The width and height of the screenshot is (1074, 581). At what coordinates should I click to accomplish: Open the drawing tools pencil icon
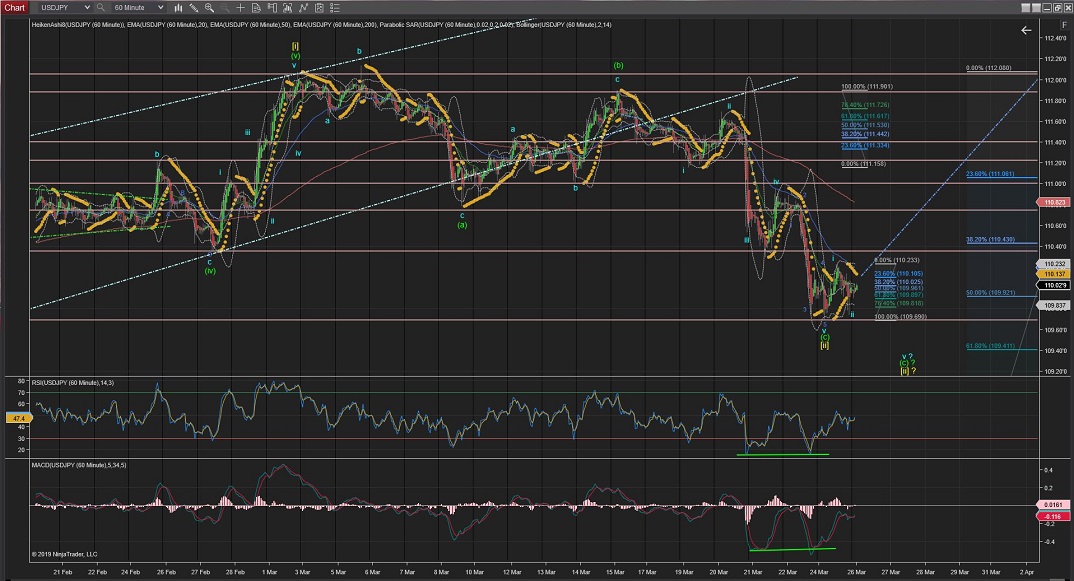point(195,7)
